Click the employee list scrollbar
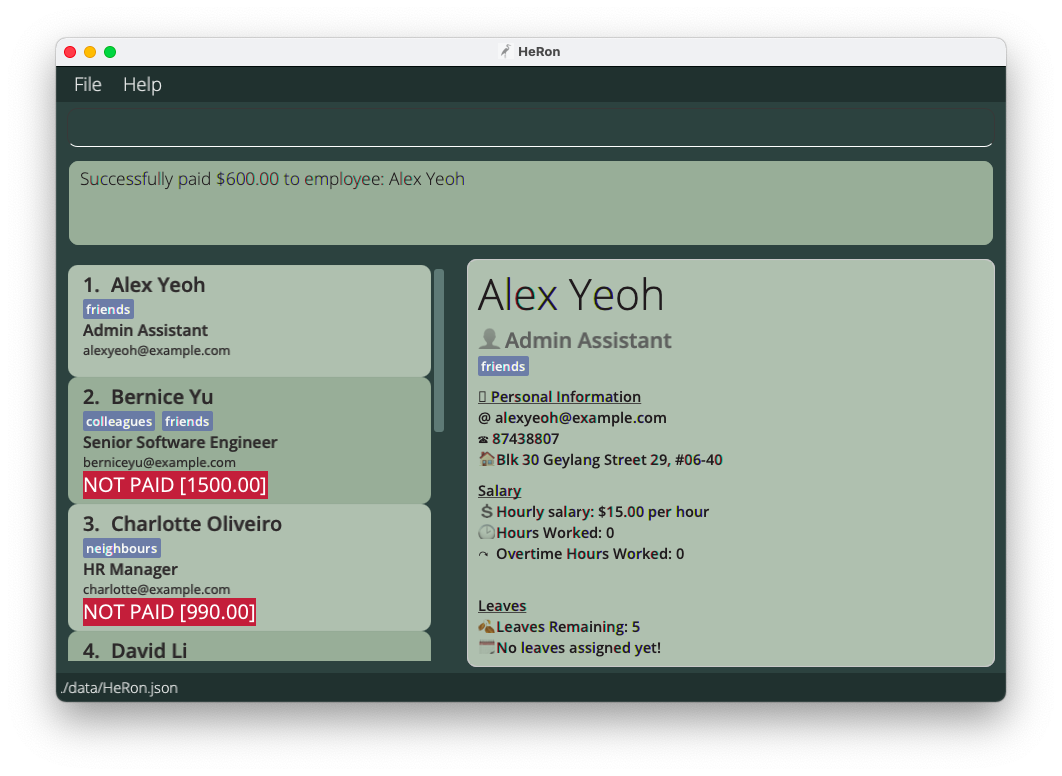 coord(439,350)
